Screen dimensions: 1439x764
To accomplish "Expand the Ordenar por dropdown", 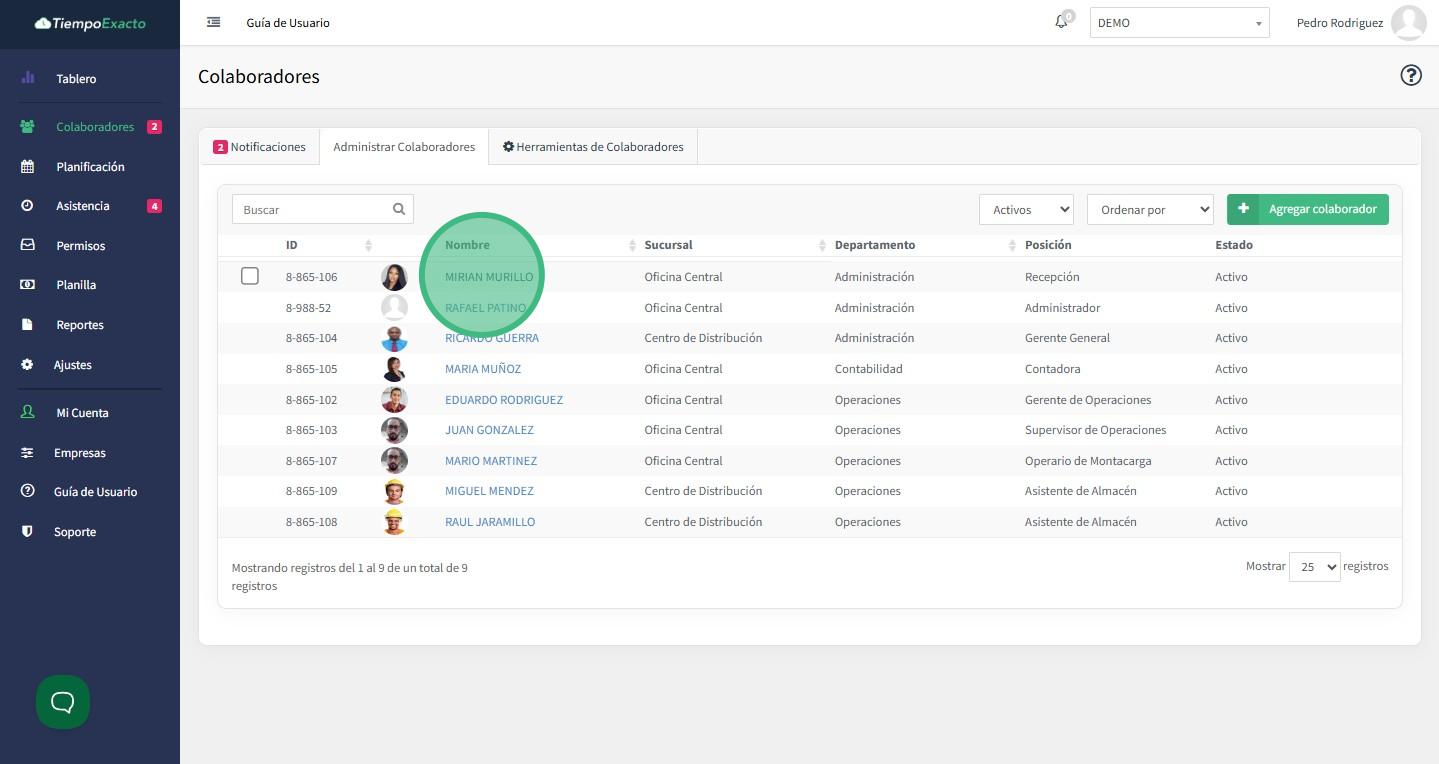I will point(1149,209).
